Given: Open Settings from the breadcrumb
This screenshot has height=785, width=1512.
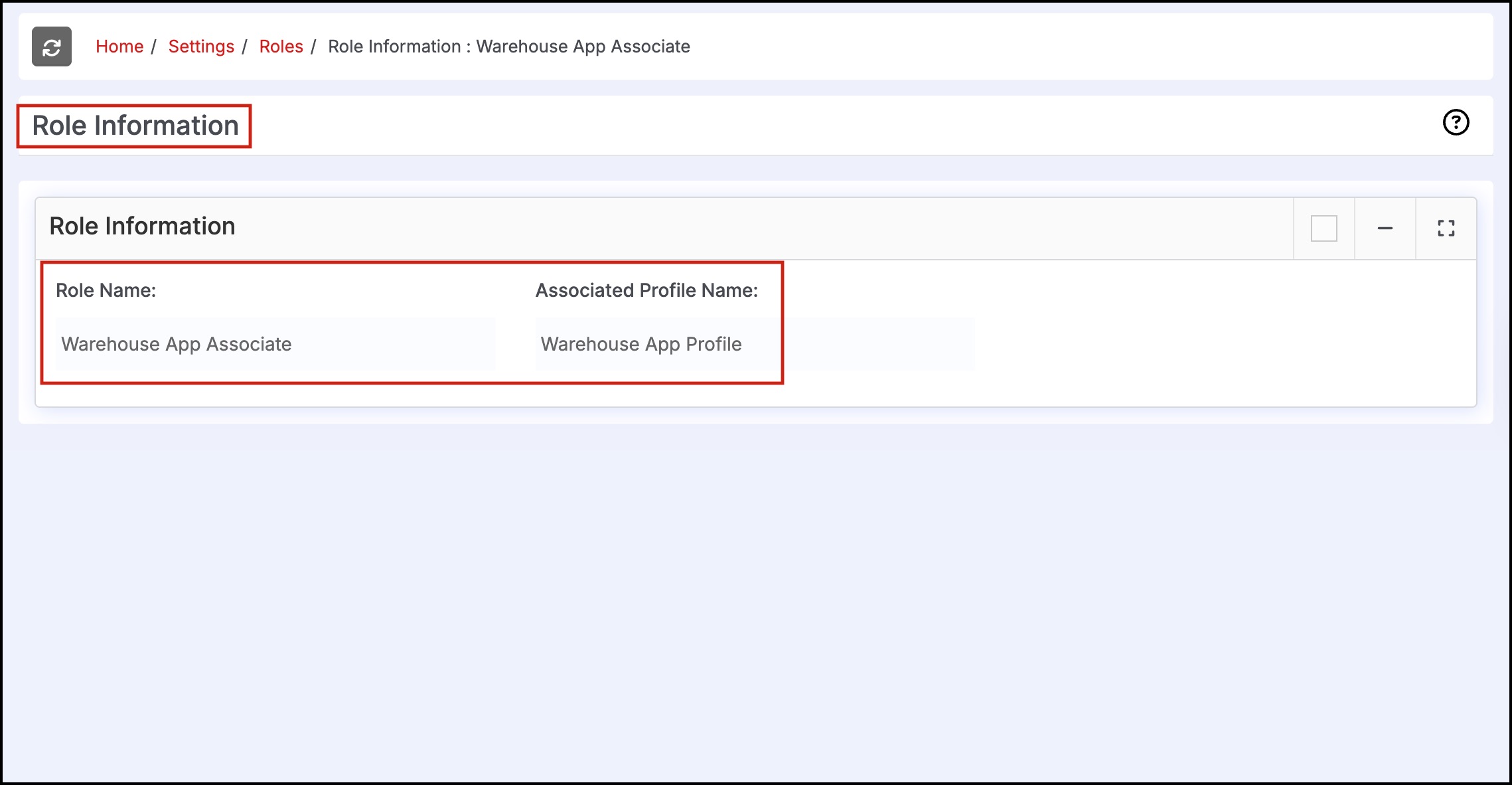Looking at the screenshot, I should pyautogui.click(x=201, y=46).
